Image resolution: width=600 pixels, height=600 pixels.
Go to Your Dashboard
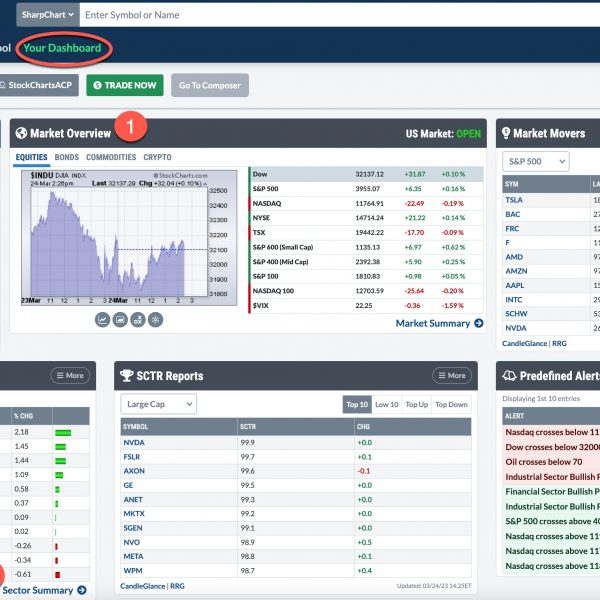(x=62, y=48)
